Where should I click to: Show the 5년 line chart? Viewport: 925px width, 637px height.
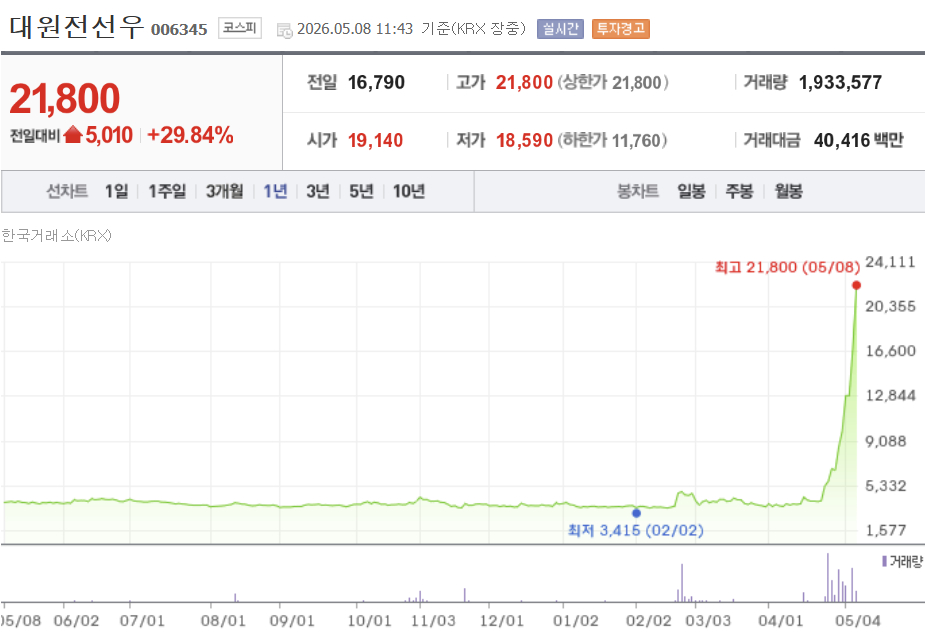point(361,191)
